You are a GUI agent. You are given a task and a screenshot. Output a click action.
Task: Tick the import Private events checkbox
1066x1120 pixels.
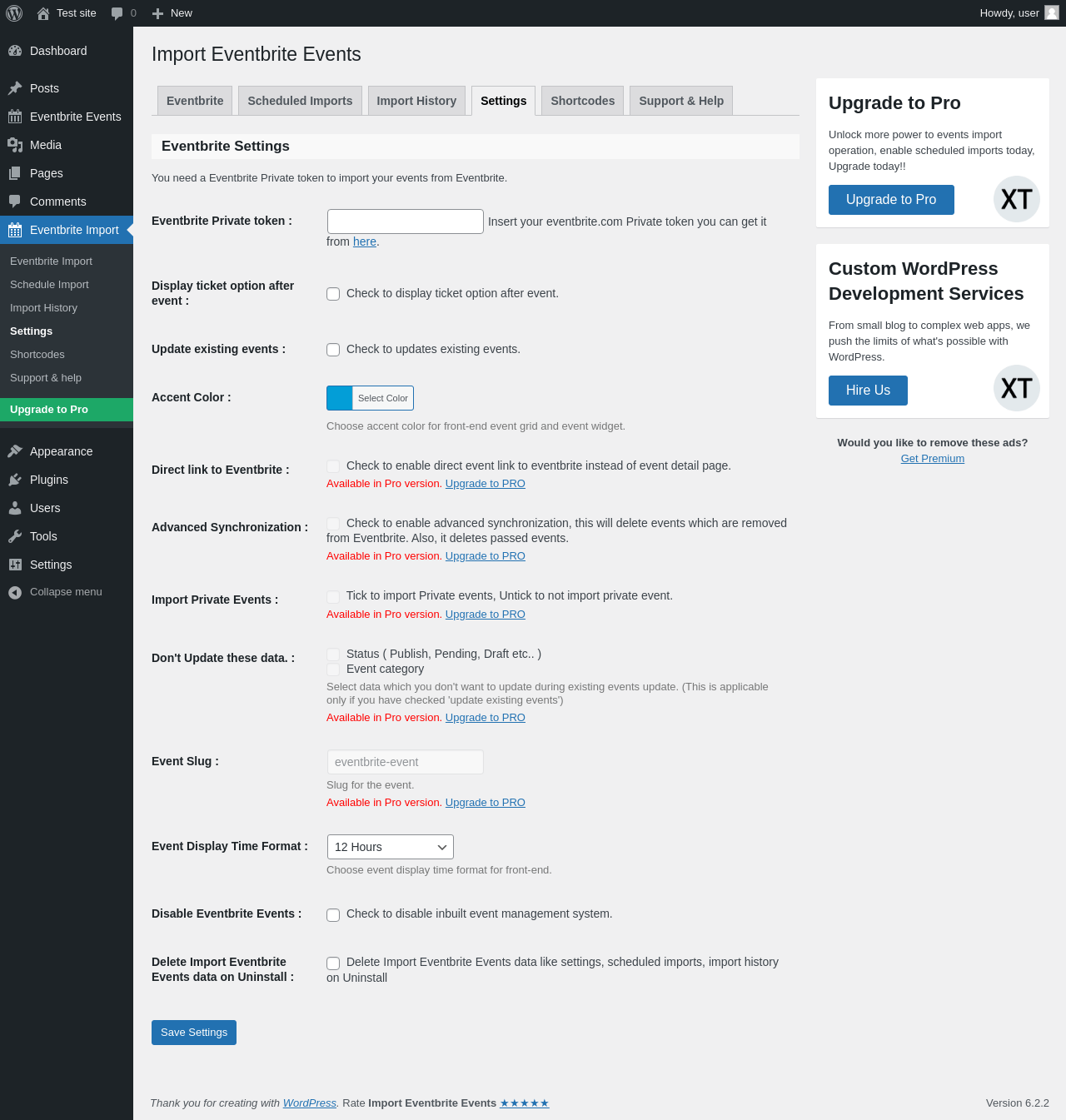coord(333,596)
